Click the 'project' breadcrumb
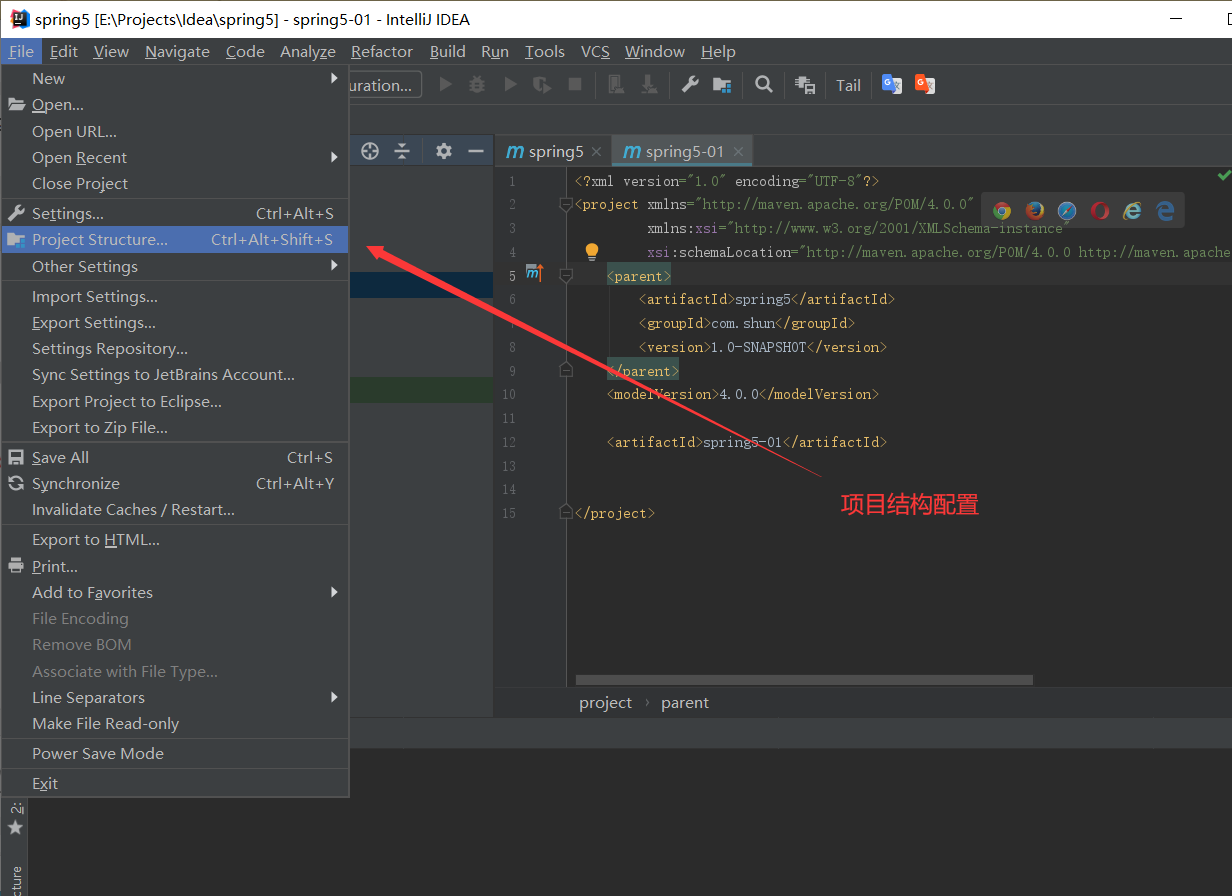 click(605, 702)
